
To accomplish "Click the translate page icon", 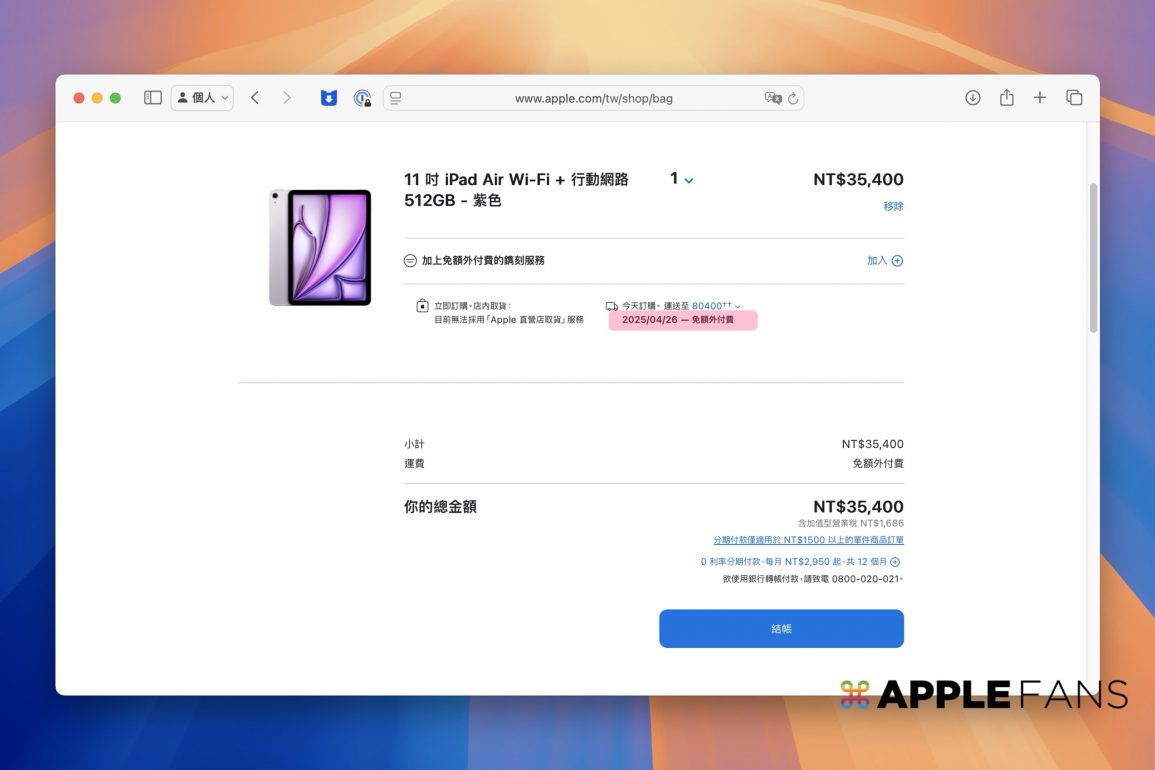I will tap(772, 98).
